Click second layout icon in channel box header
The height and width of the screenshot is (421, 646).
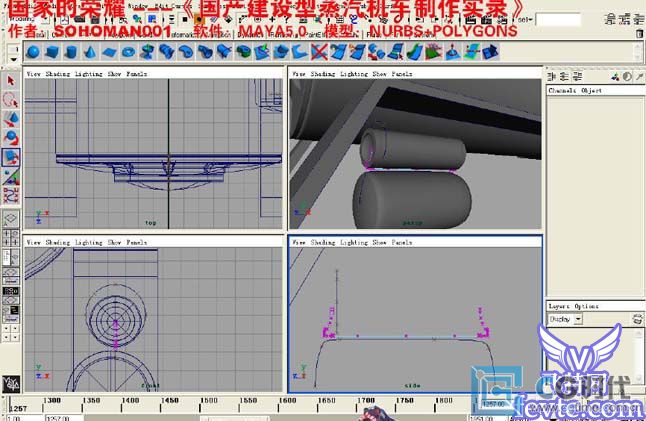click(564, 76)
